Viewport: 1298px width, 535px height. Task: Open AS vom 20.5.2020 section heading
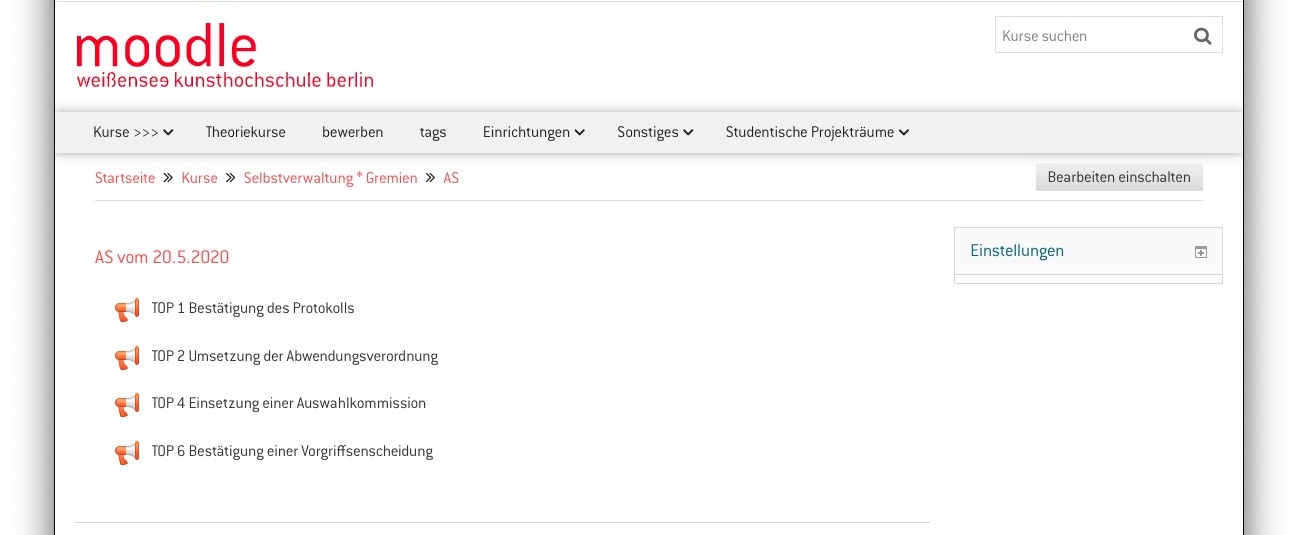162,257
